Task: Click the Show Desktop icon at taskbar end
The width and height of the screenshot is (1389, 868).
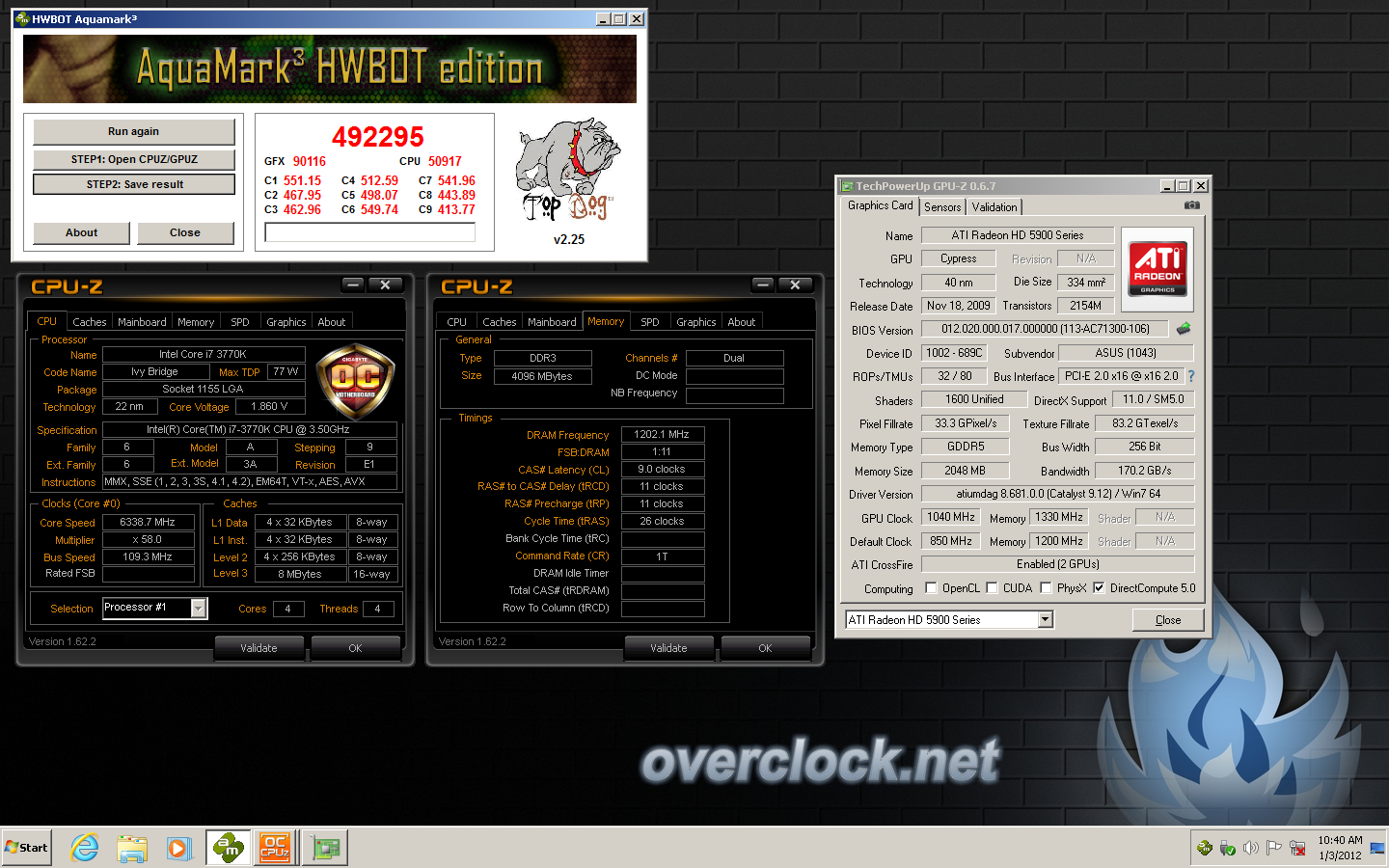Action: coord(1376,848)
